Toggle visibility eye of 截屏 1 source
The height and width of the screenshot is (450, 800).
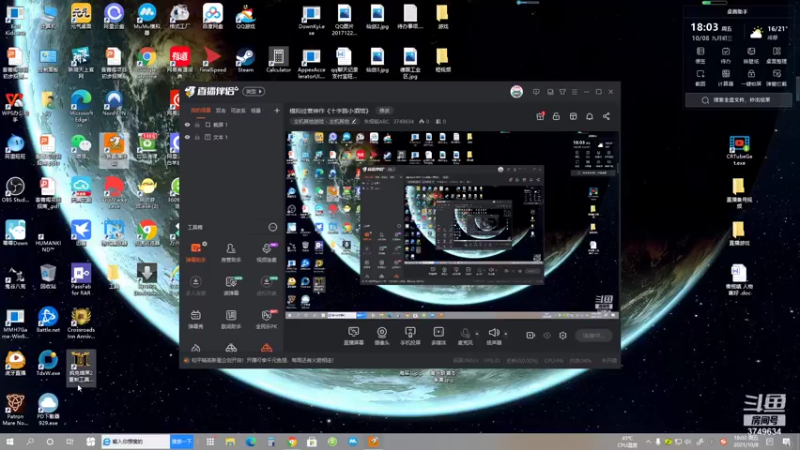click(187, 124)
